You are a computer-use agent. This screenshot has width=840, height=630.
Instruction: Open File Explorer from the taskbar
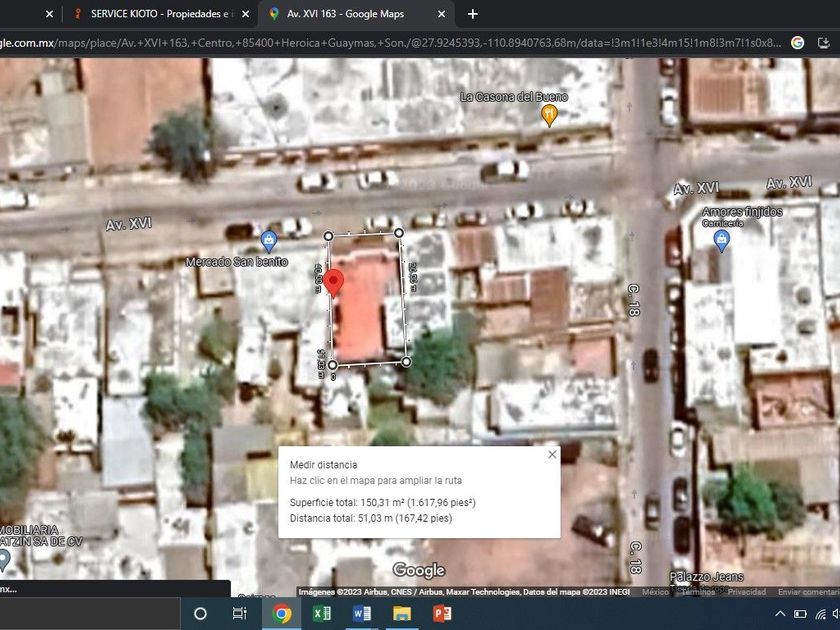coord(402,613)
